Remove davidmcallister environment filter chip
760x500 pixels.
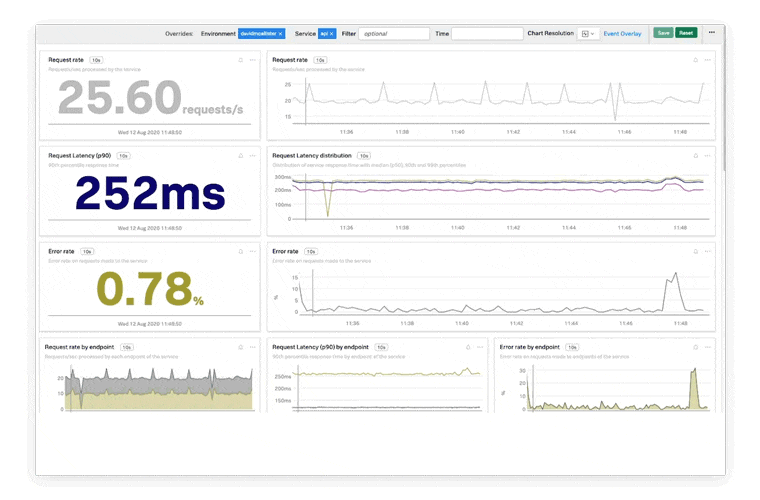click(280, 33)
